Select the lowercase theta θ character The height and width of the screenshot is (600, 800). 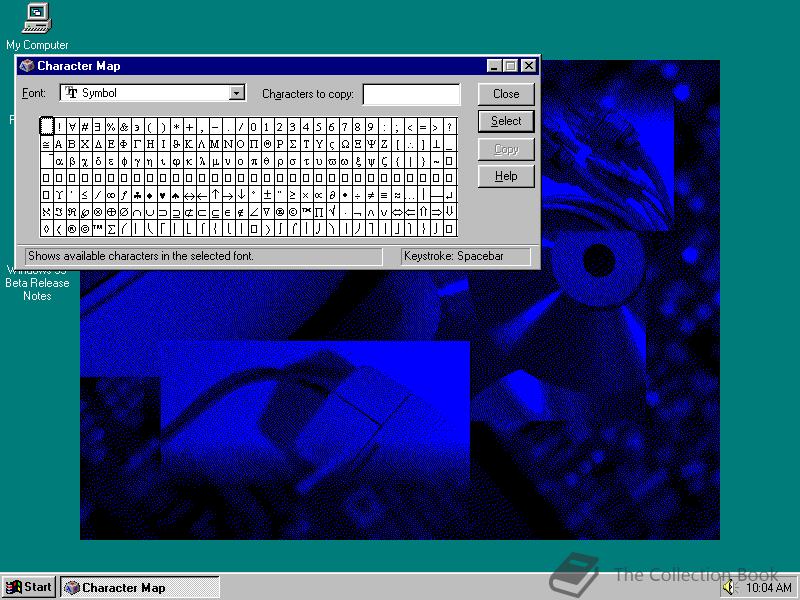pos(267,161)
